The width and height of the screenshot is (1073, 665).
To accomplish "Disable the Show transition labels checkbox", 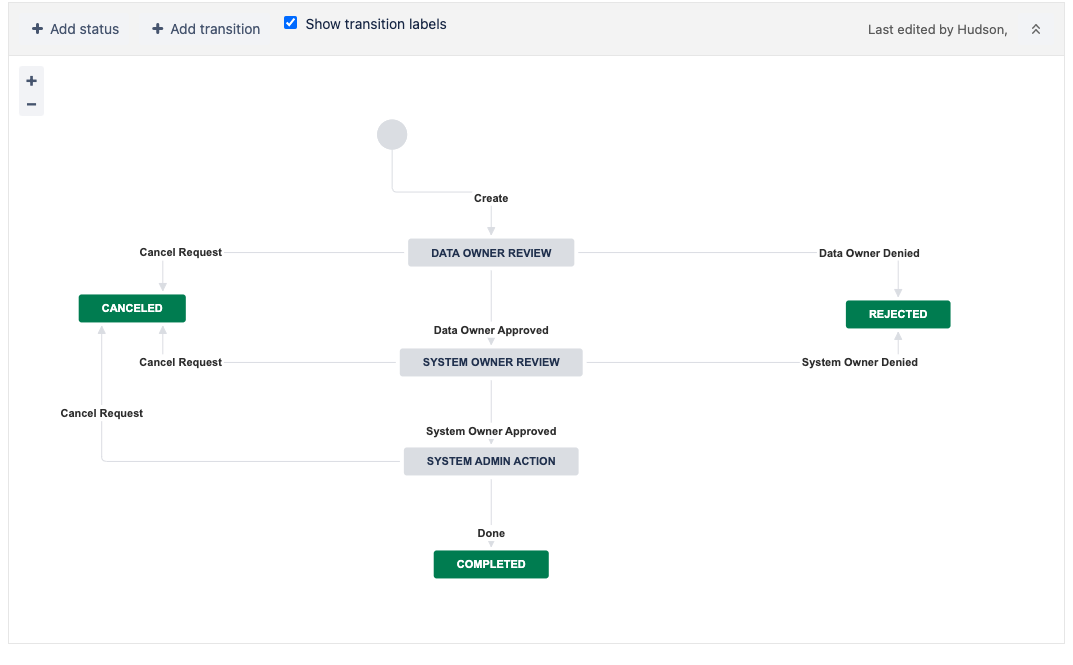I will (x=290, y=23).
